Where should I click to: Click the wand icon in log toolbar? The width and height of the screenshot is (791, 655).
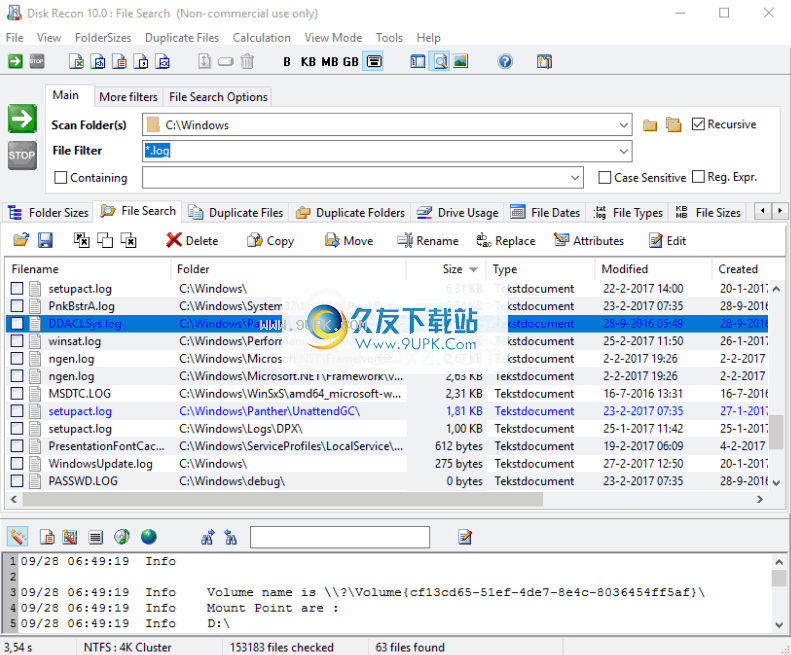pos(18,537)
